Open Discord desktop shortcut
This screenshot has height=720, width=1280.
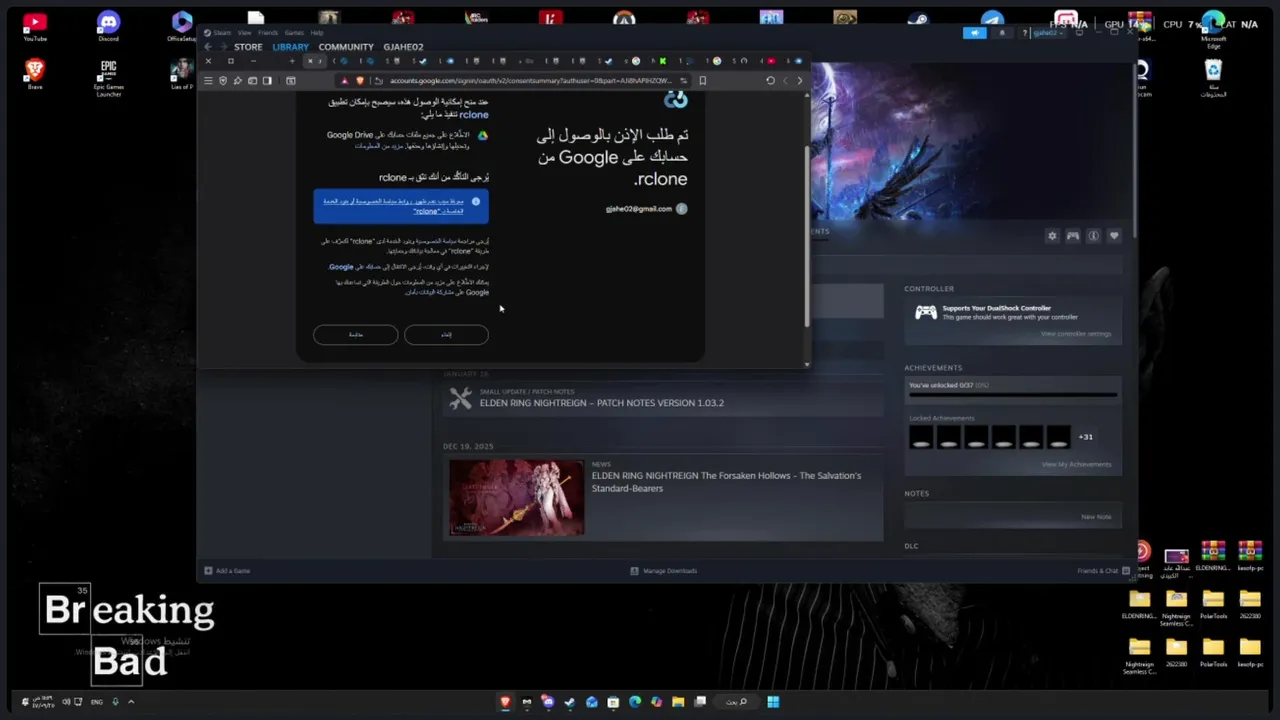[108, 26]
